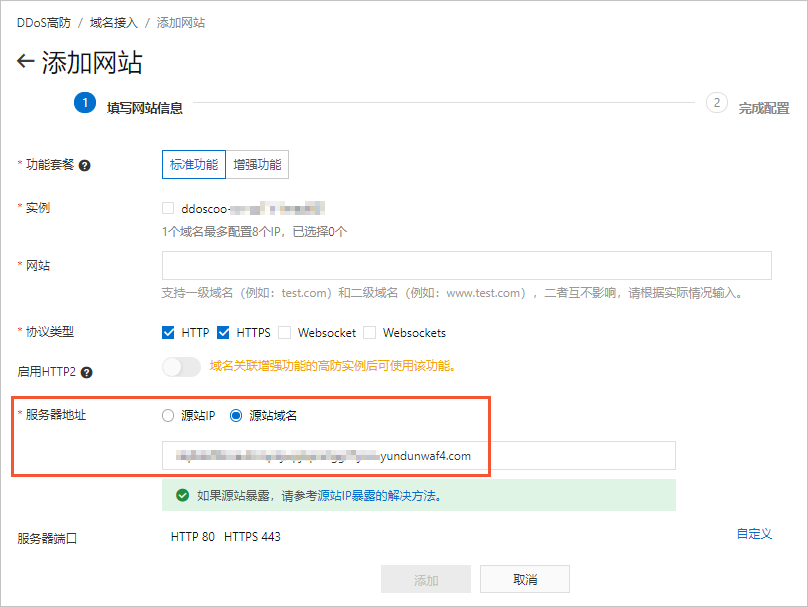808x607 pixels.
Task: Choose the 源站IP radio option
Action: pyautogui.click(x=168, y=415)
